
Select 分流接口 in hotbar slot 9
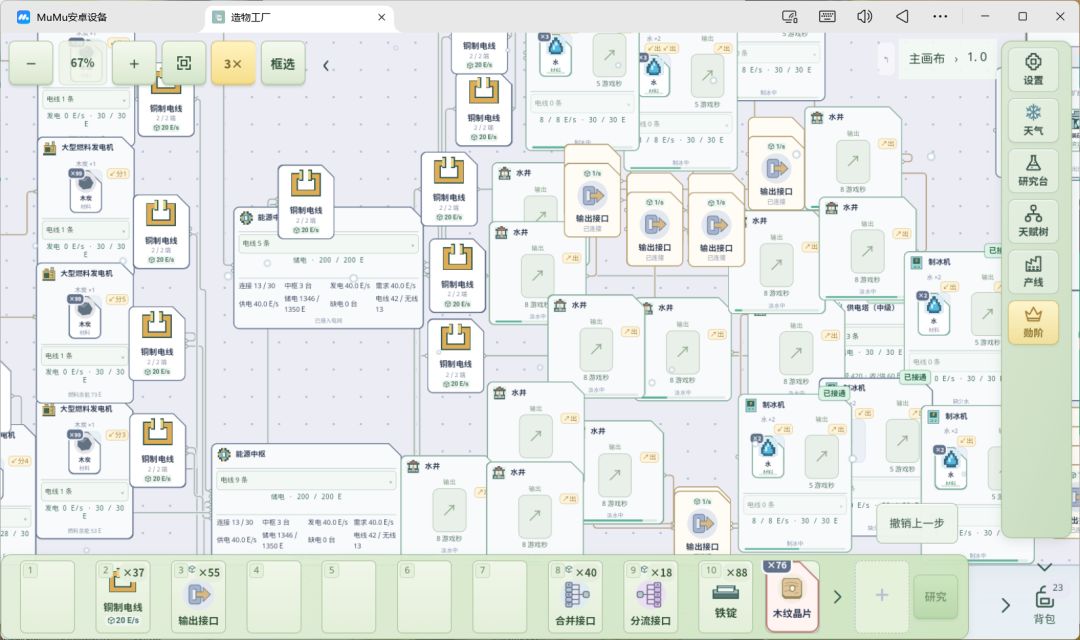tap(650, 596)
